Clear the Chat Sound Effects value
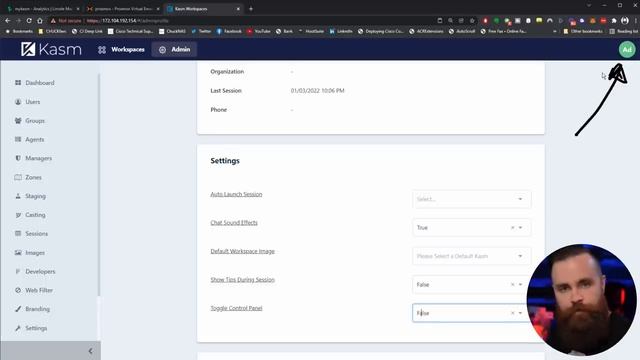 [513, 227]
